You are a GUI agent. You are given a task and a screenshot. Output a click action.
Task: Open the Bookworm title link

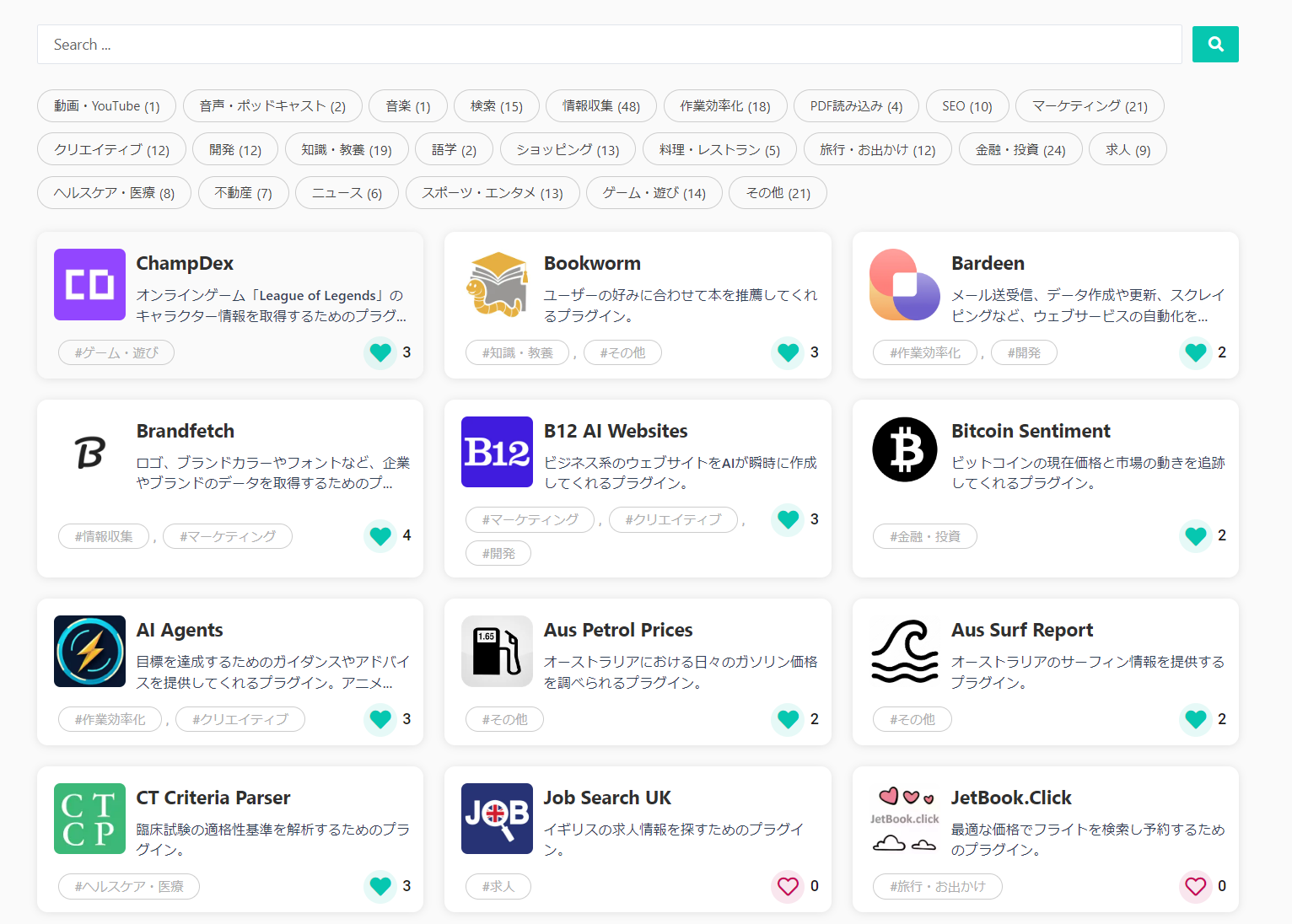pyautogui.click(x=592, y=263)
